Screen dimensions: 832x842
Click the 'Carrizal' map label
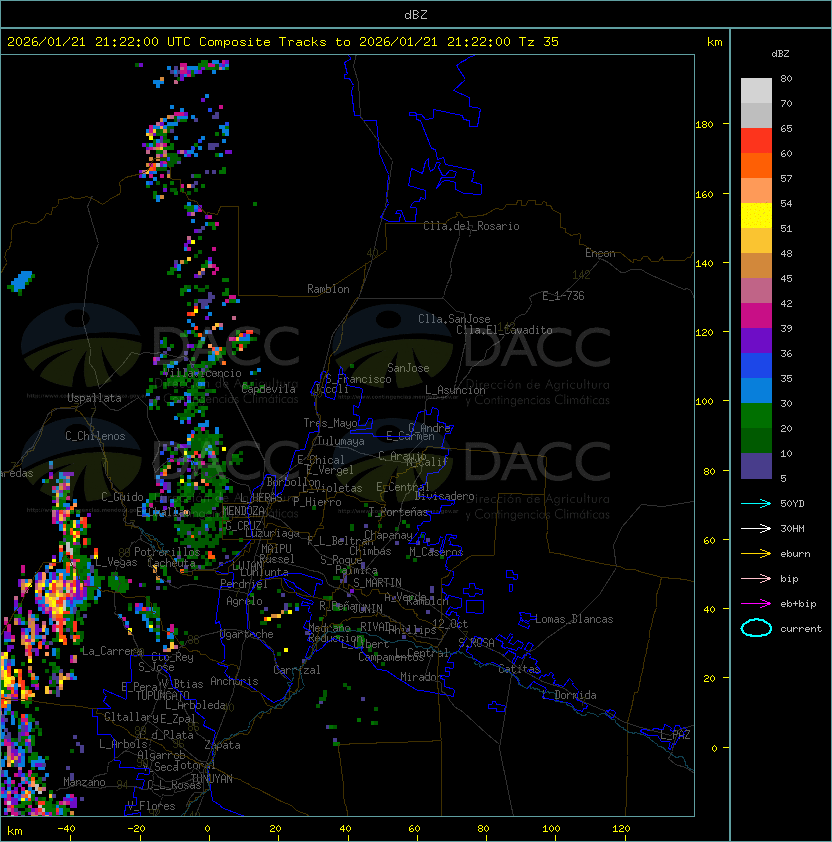point(296,670)
